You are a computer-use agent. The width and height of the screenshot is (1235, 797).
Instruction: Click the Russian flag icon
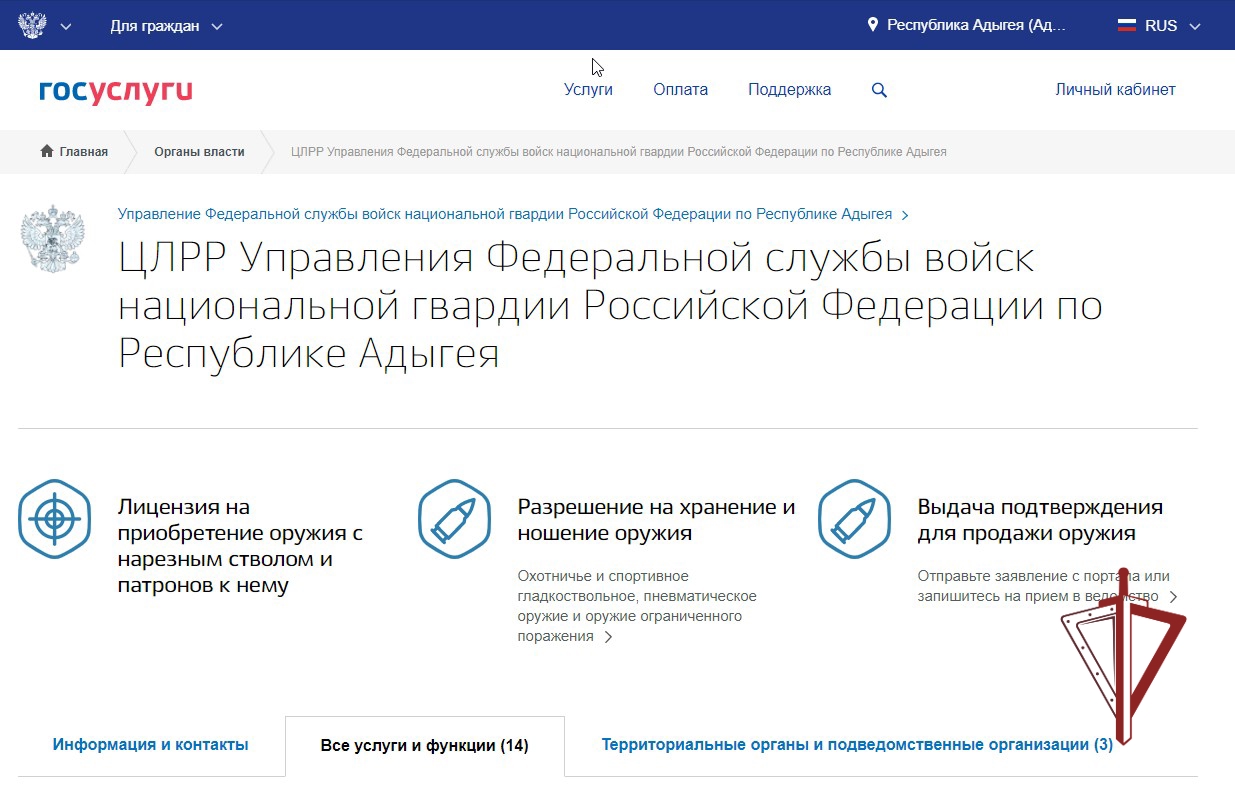coord(1127,26)
